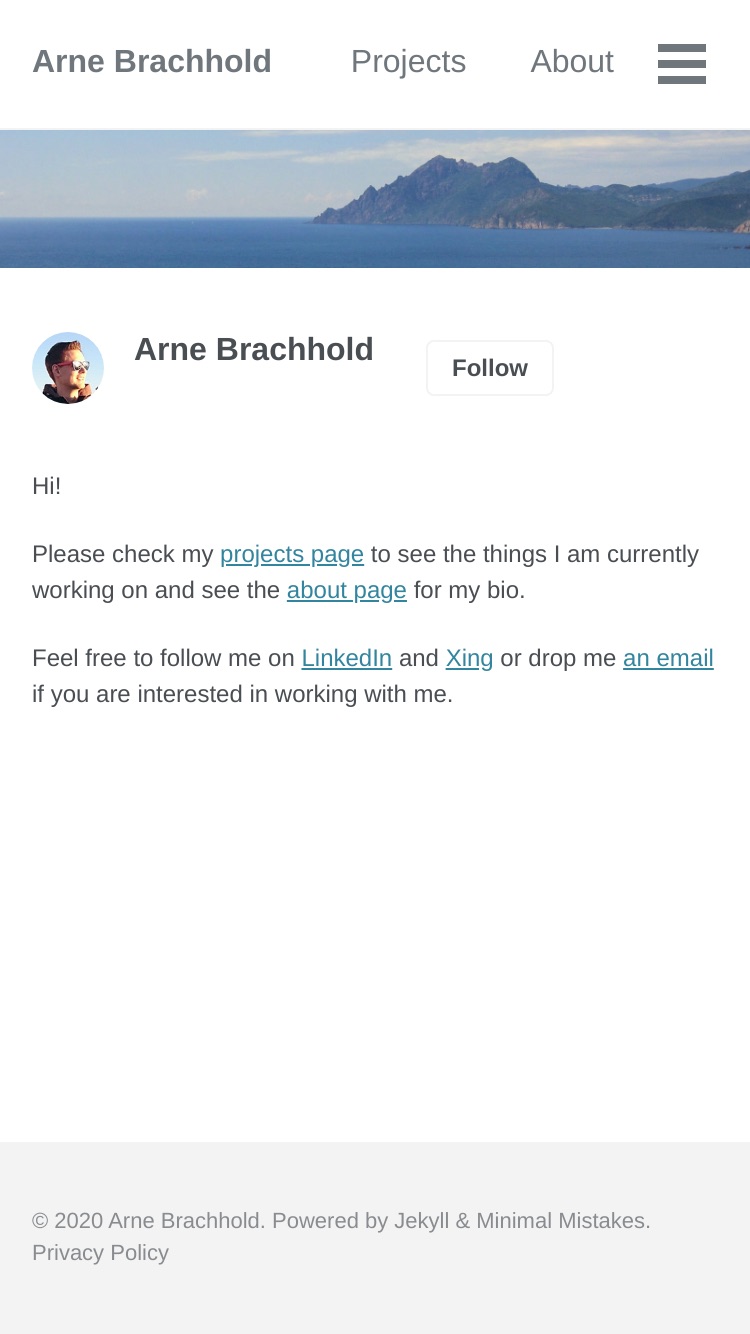Expand the Follow button

pyautogui.click(x=490, y=368)
